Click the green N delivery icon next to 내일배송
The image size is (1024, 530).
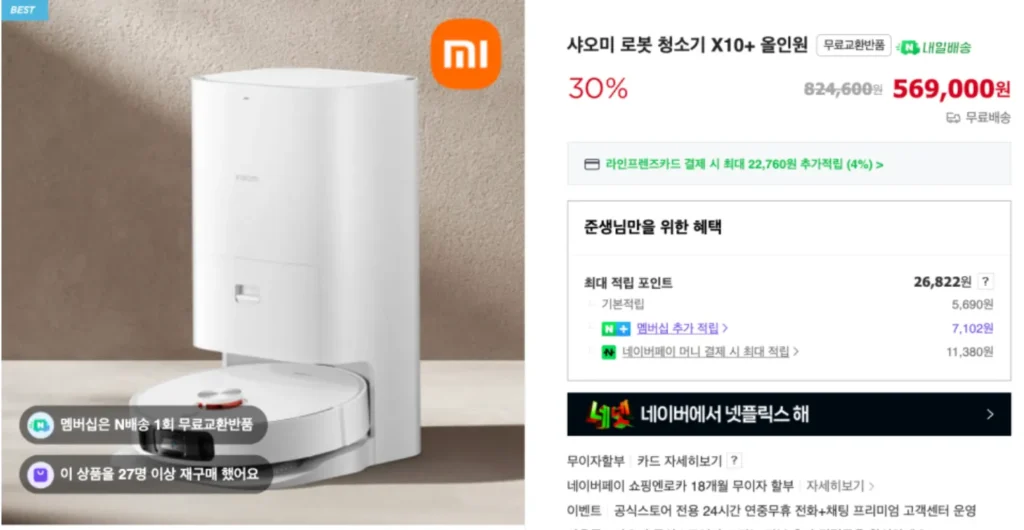coord(908,47)
